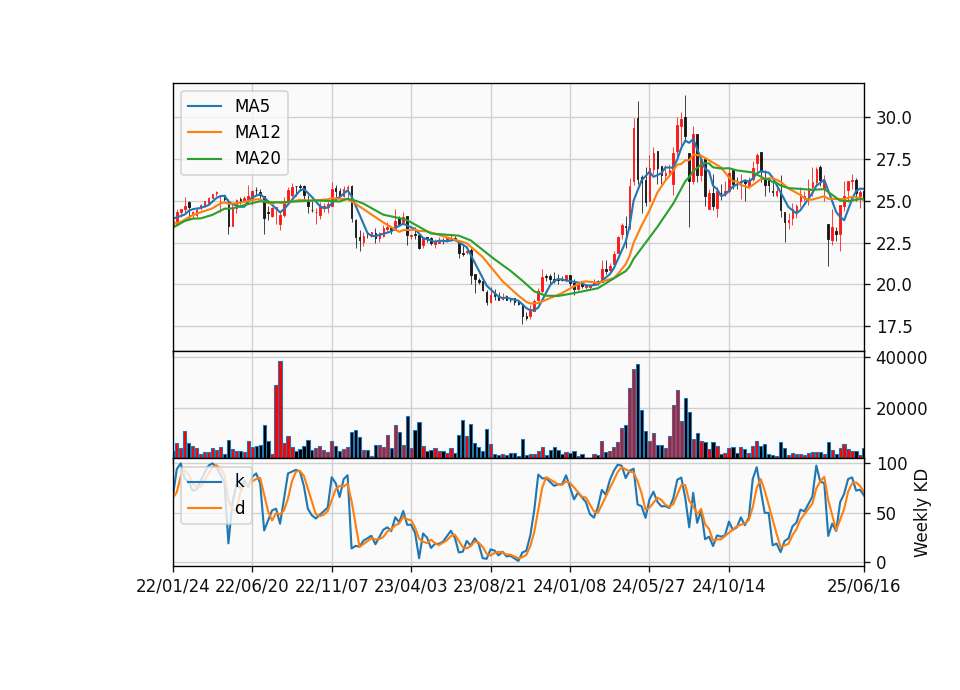Click the 20.0 price axis label
This screenshot has height=690, width=960.
point(894,285)
